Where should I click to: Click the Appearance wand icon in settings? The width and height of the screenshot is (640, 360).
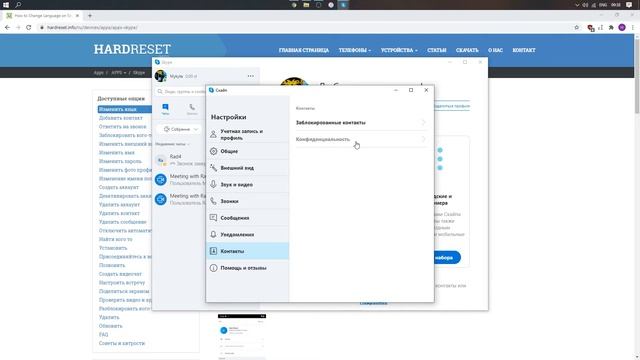point(213,168)
